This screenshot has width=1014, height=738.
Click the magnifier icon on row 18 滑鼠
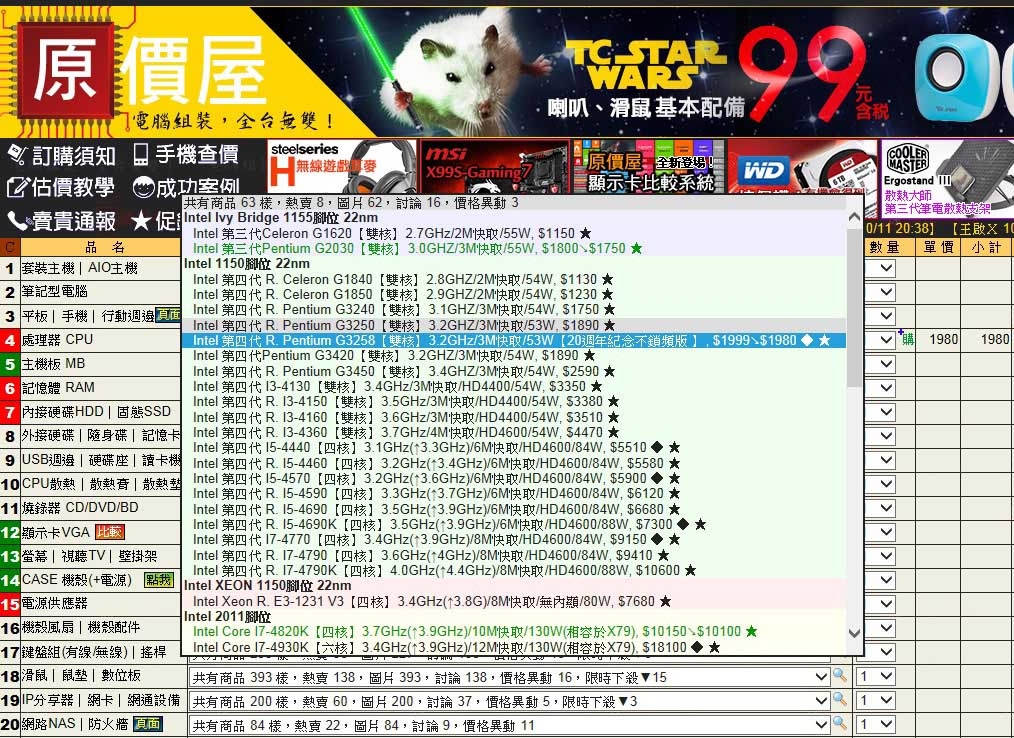(839, 676)
